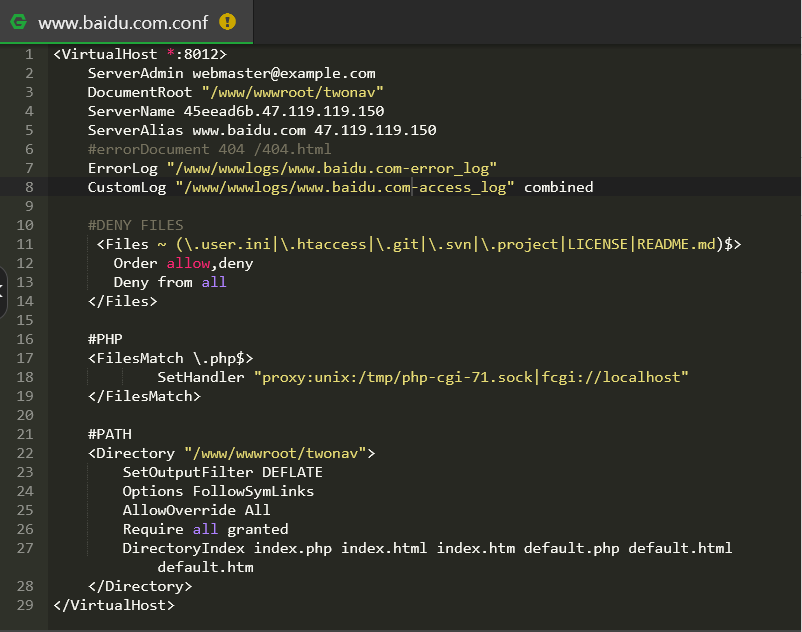The width and height of the screenshot is (802, 632).
Task: Click the ErrorLog path string
Action: tap(331, 168)
